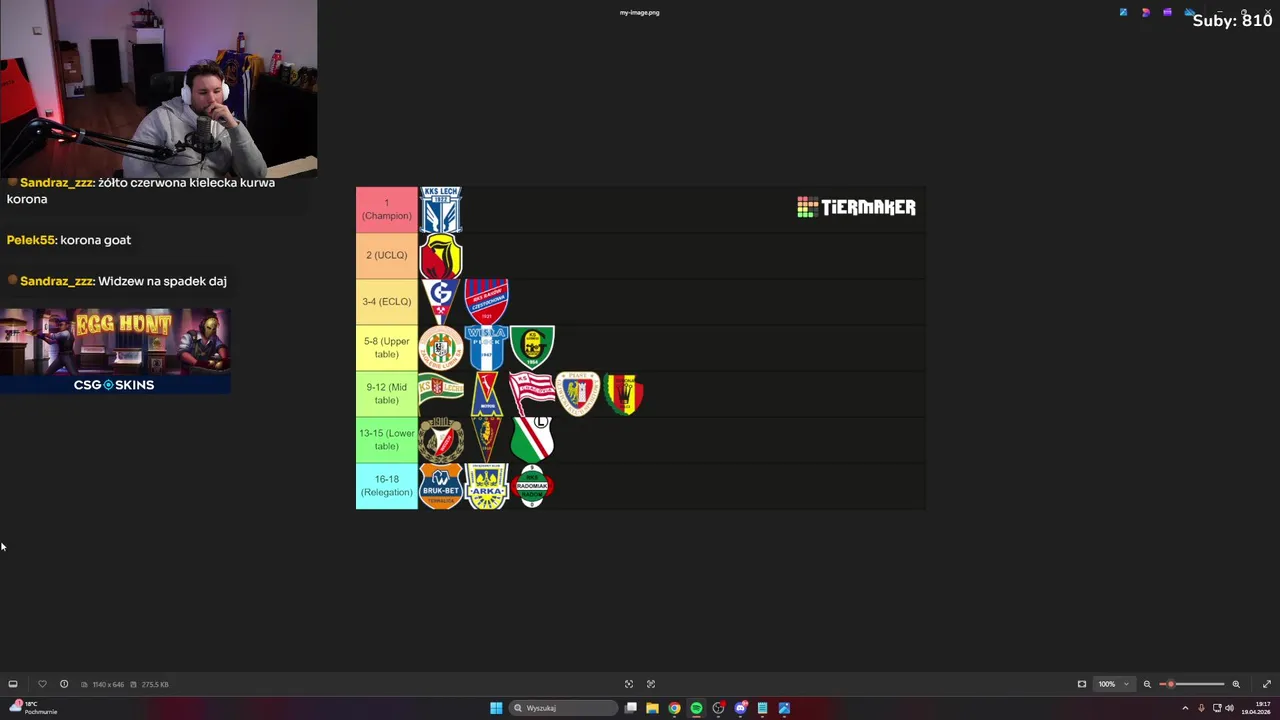This screenshot has width=1280, height=720.
Task: Click the Wisła Płock crest
Action: 487,348
